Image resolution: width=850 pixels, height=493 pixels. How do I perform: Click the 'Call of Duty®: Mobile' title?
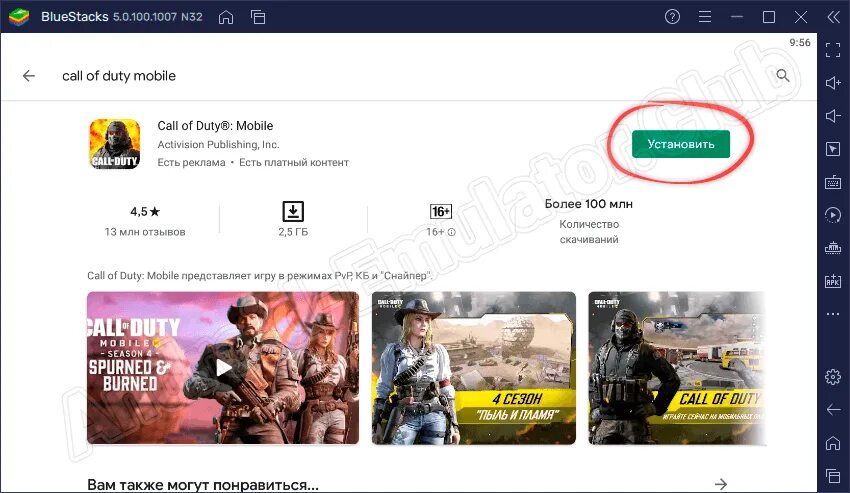point(215,126)
